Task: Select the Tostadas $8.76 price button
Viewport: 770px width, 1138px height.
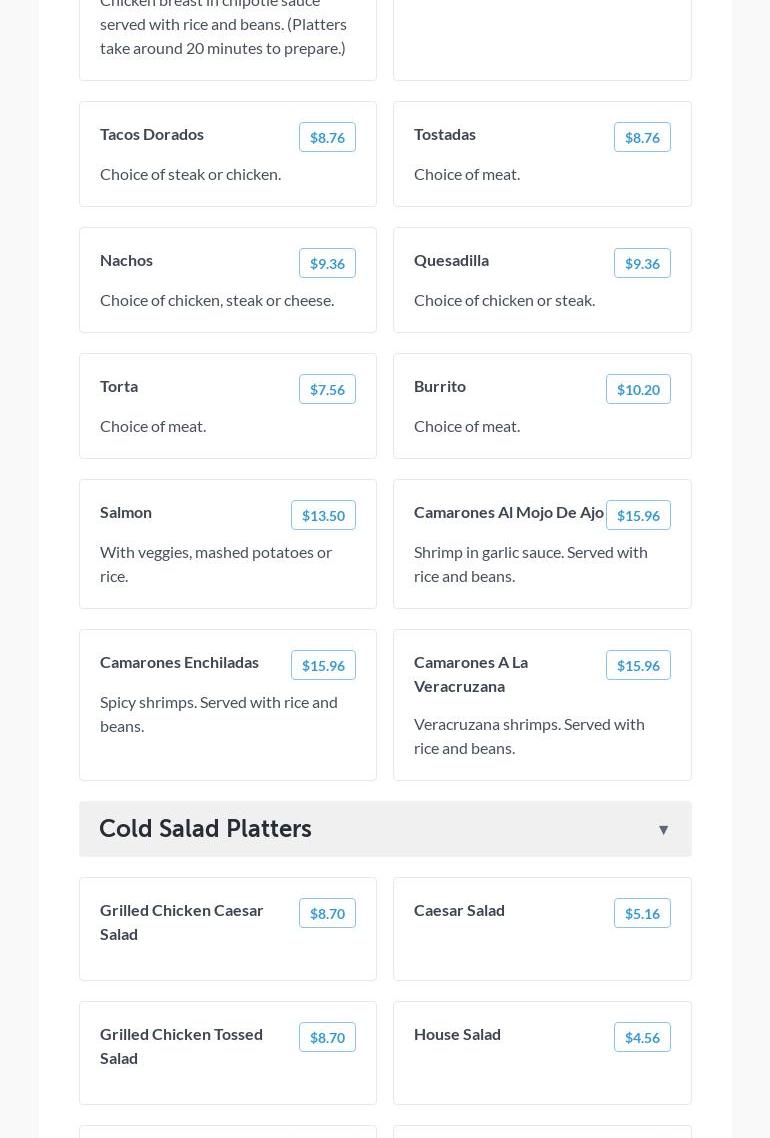Action: [x=642, y=138]
